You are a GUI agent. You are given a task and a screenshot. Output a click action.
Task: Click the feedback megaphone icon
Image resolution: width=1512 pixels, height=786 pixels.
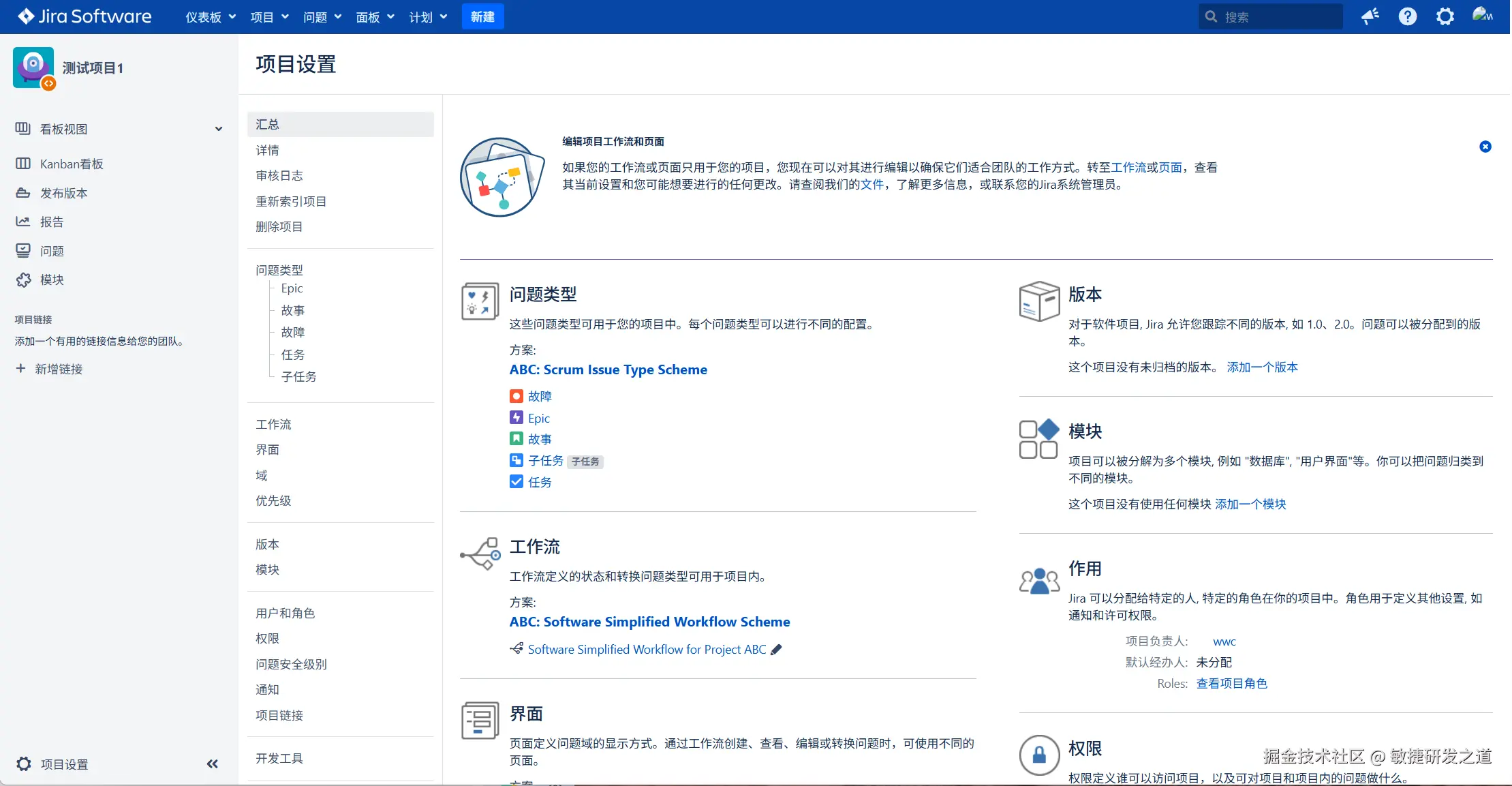1370,16
